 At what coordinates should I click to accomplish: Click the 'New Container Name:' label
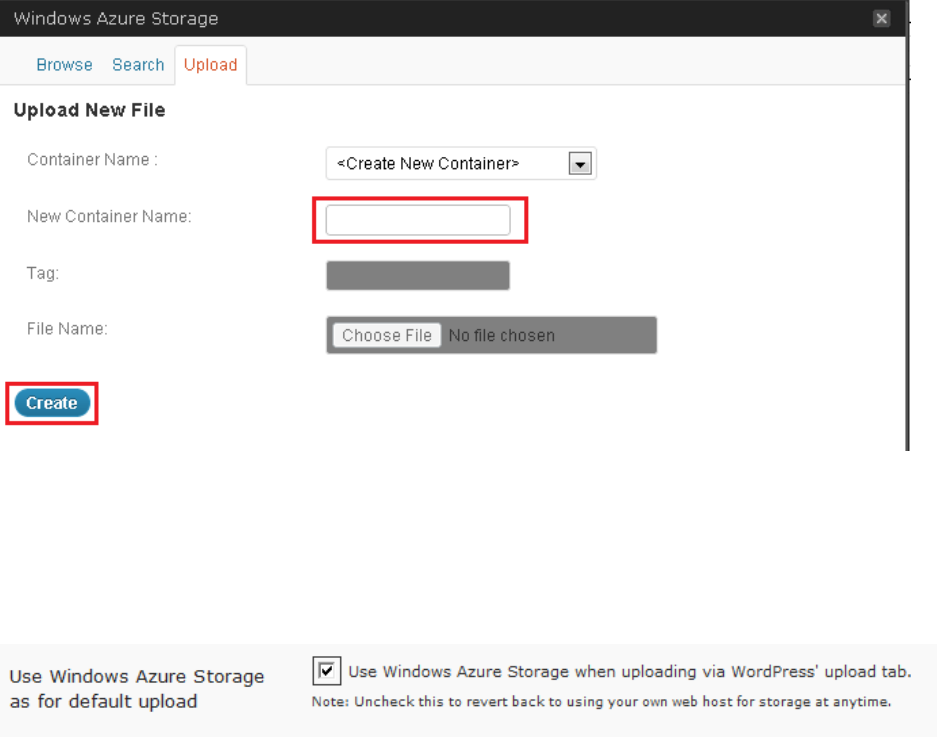click(109, 216)
